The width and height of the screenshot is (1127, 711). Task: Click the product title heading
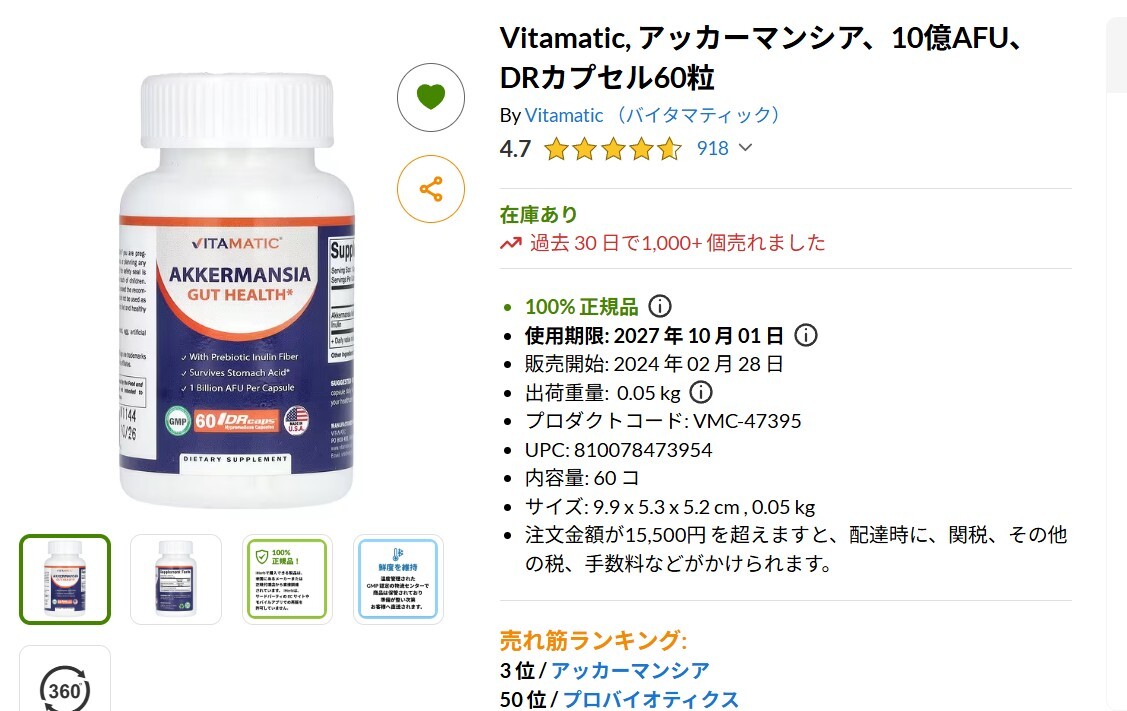point(762,58)
